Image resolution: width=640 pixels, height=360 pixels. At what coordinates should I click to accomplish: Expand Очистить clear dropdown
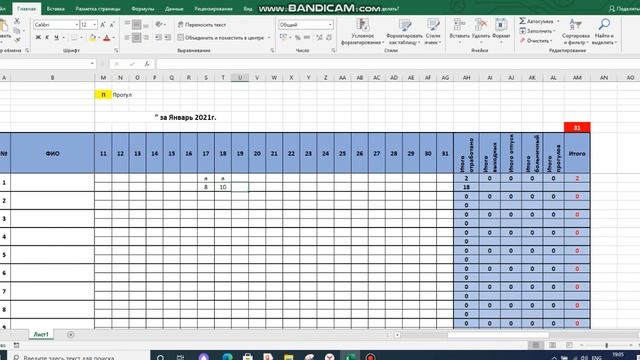tap(551, 41)
